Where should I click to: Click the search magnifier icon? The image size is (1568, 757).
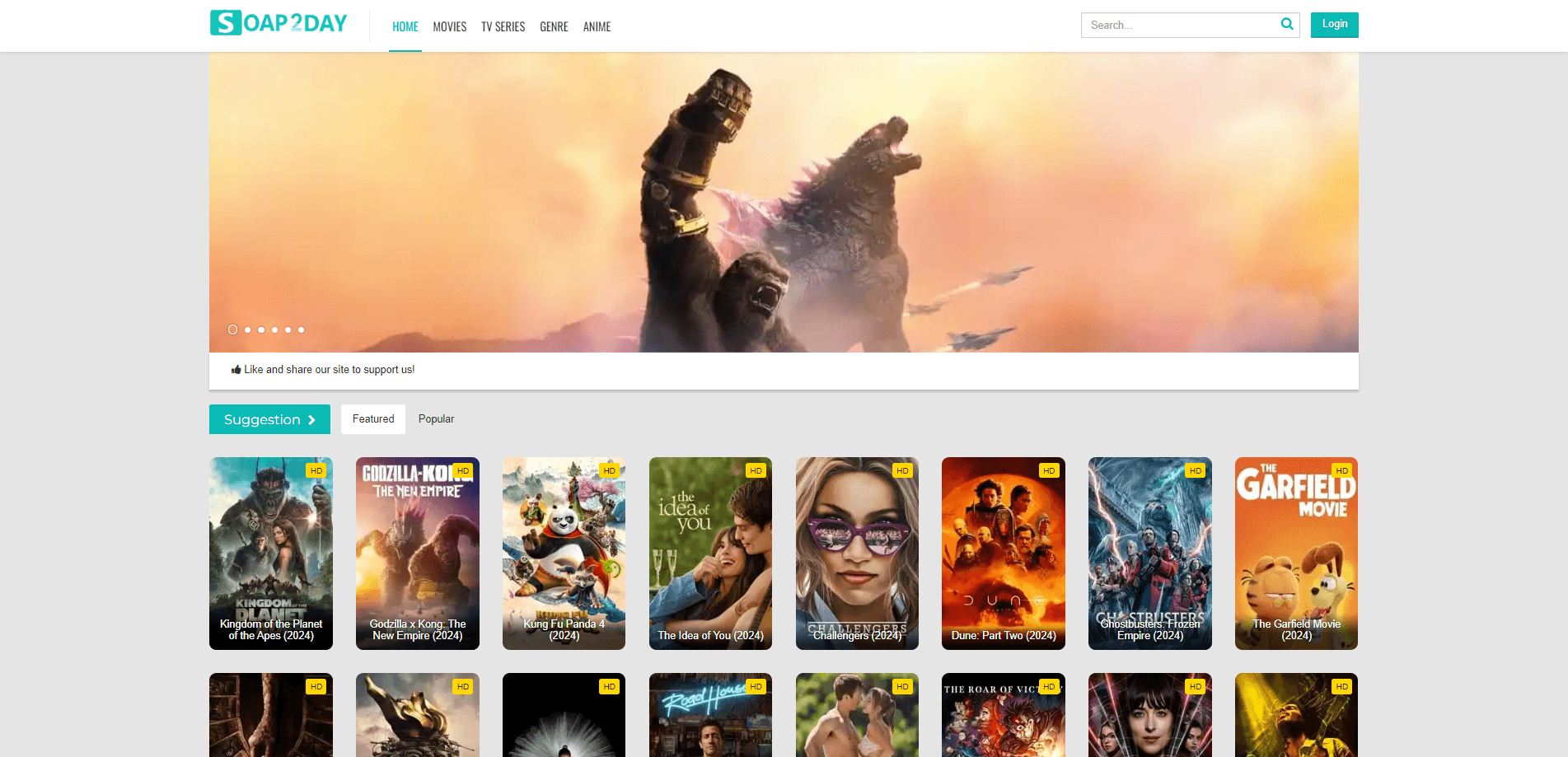[x=1286, y=25]
